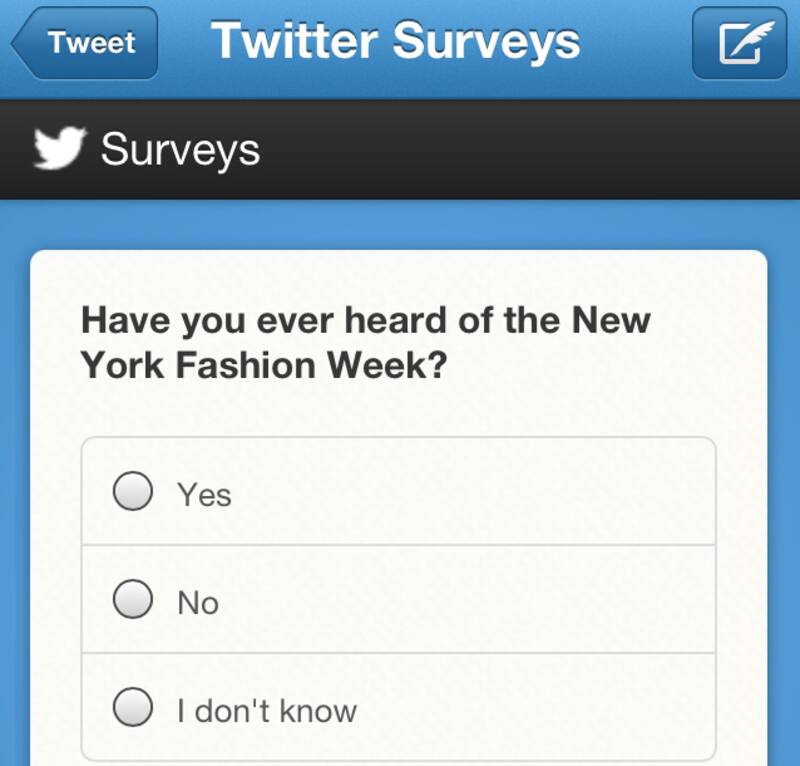The width and height of the screenshot is (800, 766).
Task: Select the Yes radio button
Action: pyautogui.click(x=132, y=492)
